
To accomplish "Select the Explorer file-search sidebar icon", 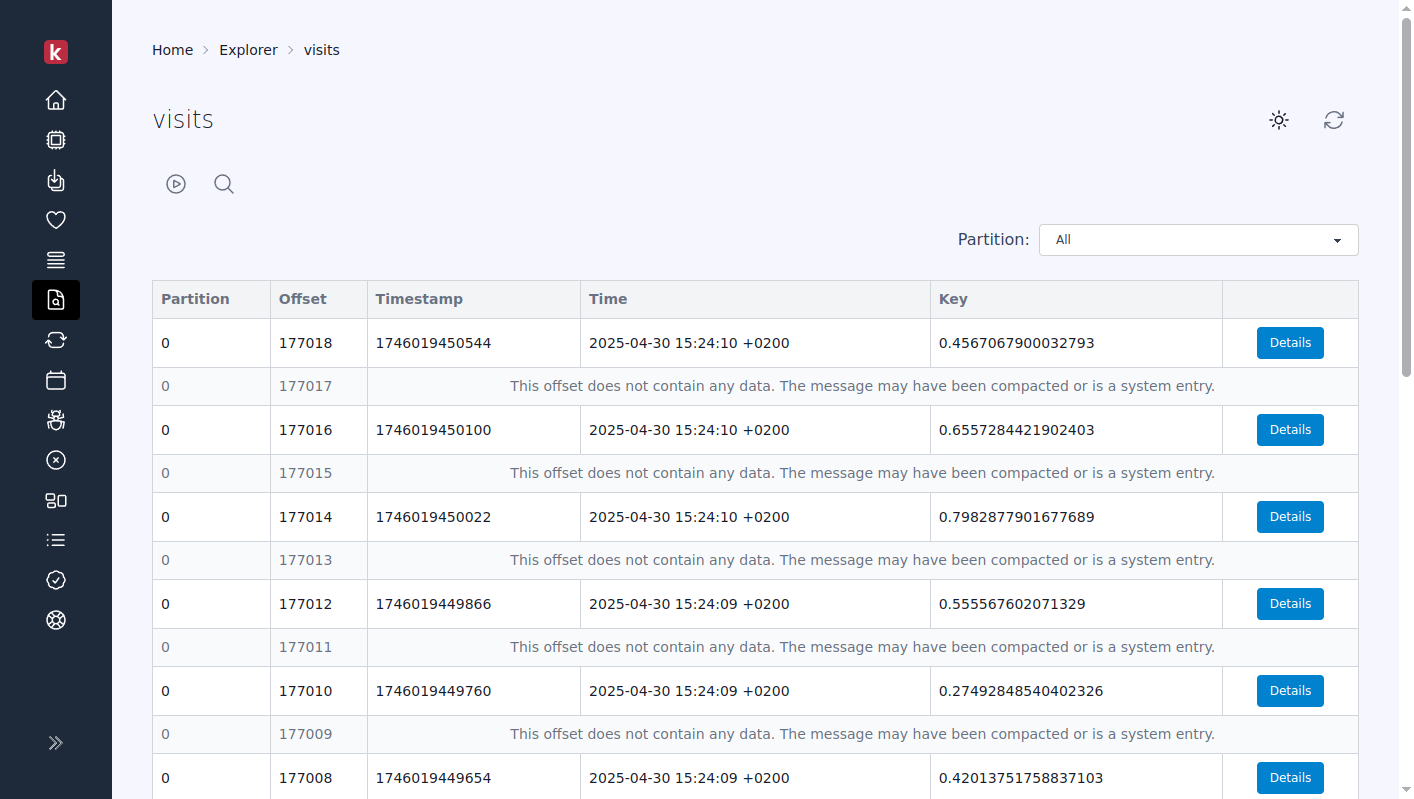I will [x=56, y=300].
